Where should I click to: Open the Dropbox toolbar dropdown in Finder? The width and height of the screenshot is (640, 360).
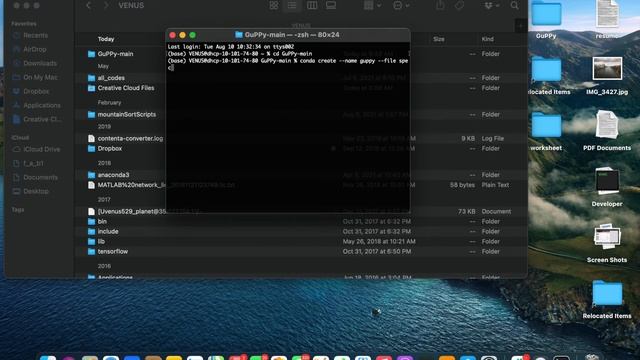(x=491, y=5)
